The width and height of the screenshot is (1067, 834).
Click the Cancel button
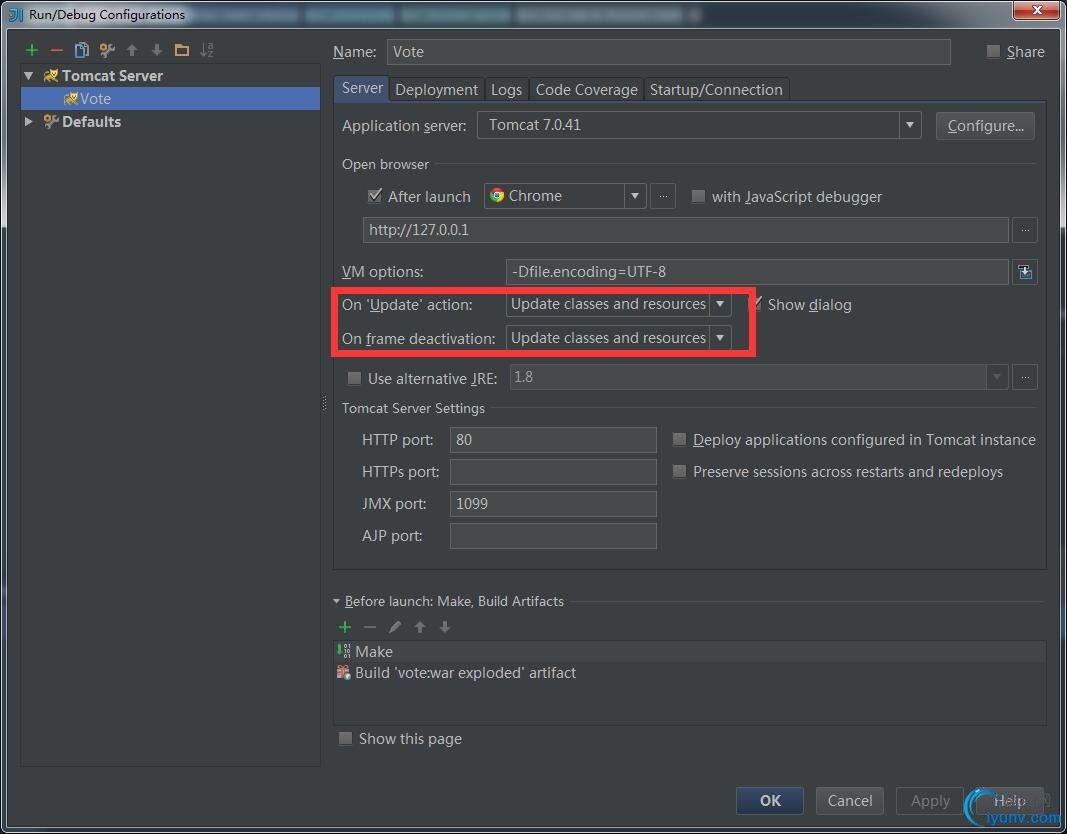point(850,801)
